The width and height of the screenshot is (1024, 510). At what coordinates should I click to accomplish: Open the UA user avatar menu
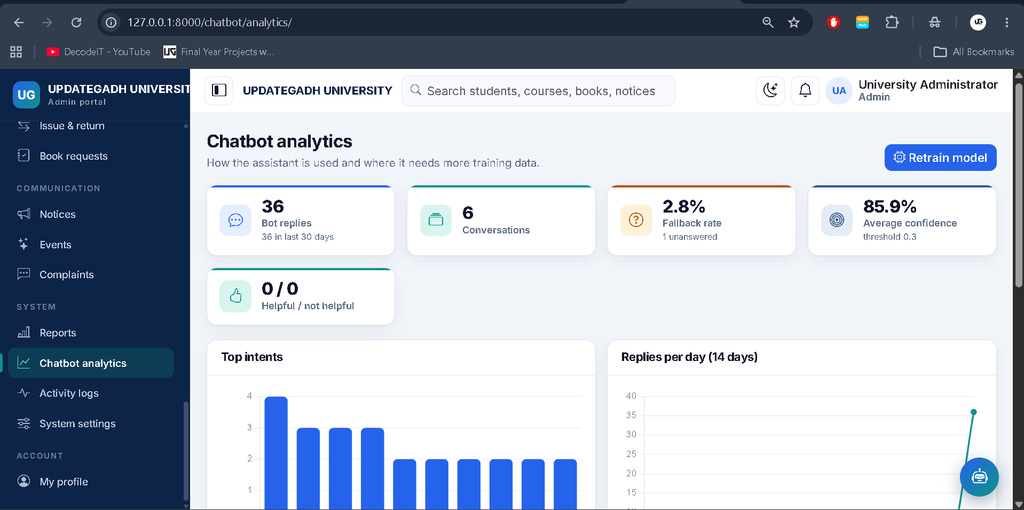(839, 91)
